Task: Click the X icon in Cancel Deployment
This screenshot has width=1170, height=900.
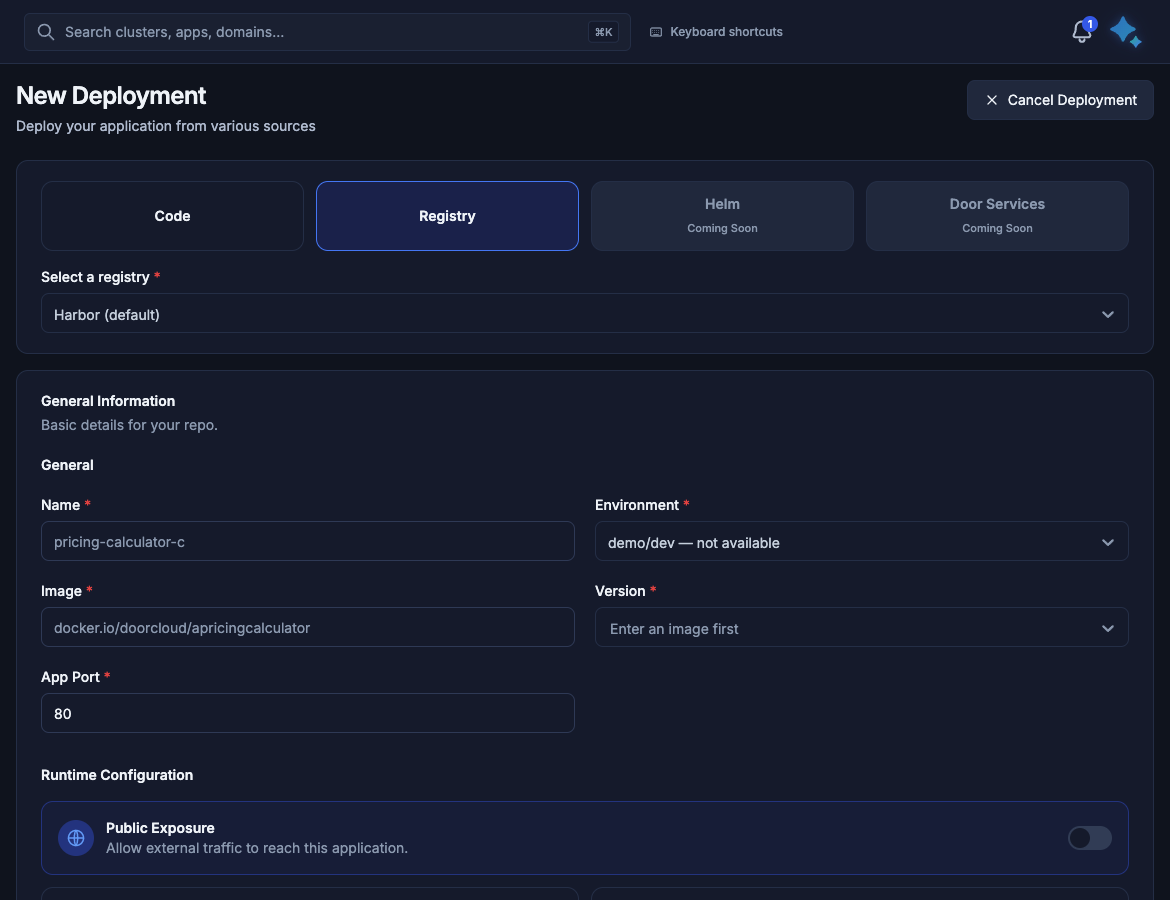Action: (x=992, y=100)
